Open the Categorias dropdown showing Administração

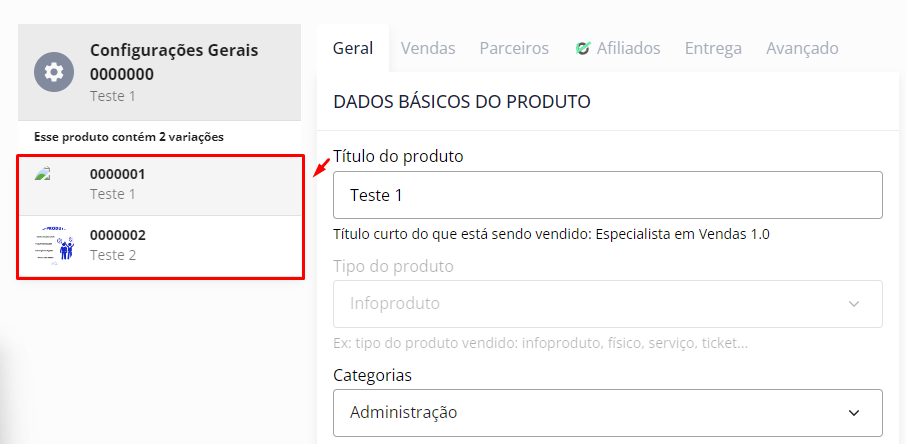(x=607, y=412)
